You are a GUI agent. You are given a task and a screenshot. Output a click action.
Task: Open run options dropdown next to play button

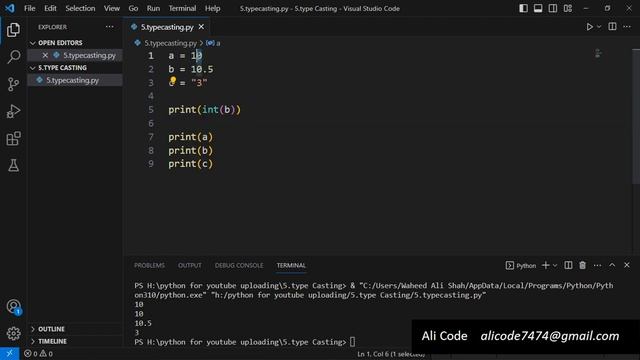pyautogui.click(x=599, y=27)
